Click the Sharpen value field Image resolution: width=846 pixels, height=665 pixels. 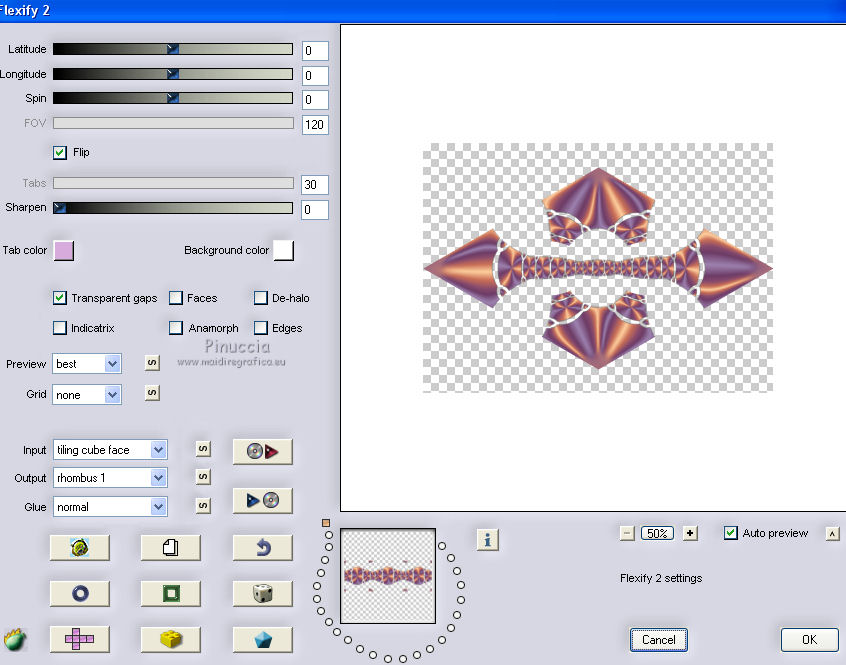[x=315, y=210]
